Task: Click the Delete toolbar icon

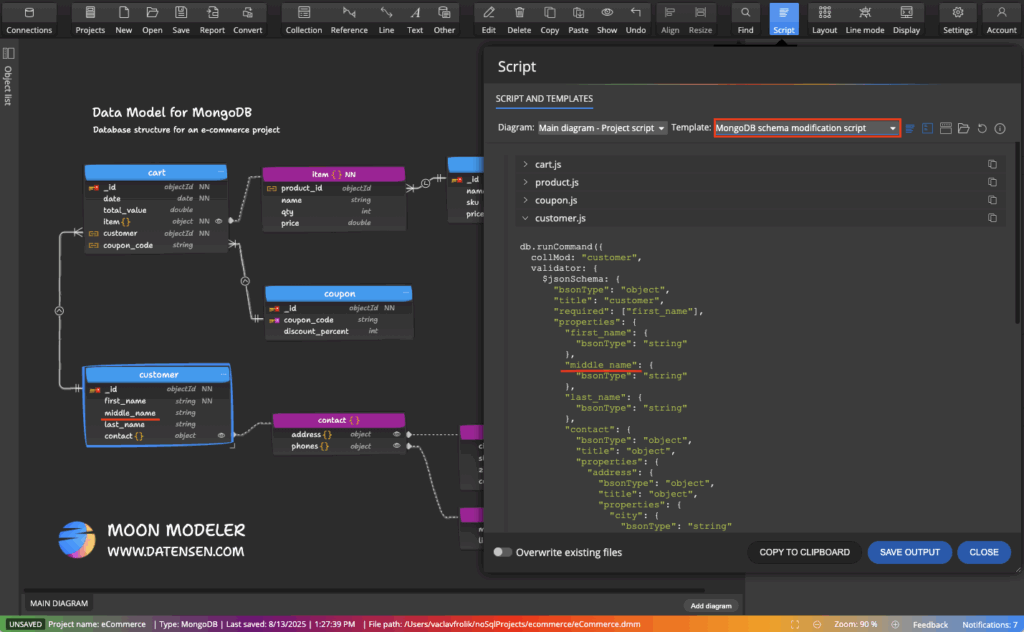Action: pyautogui.click(x=519, y=20)
